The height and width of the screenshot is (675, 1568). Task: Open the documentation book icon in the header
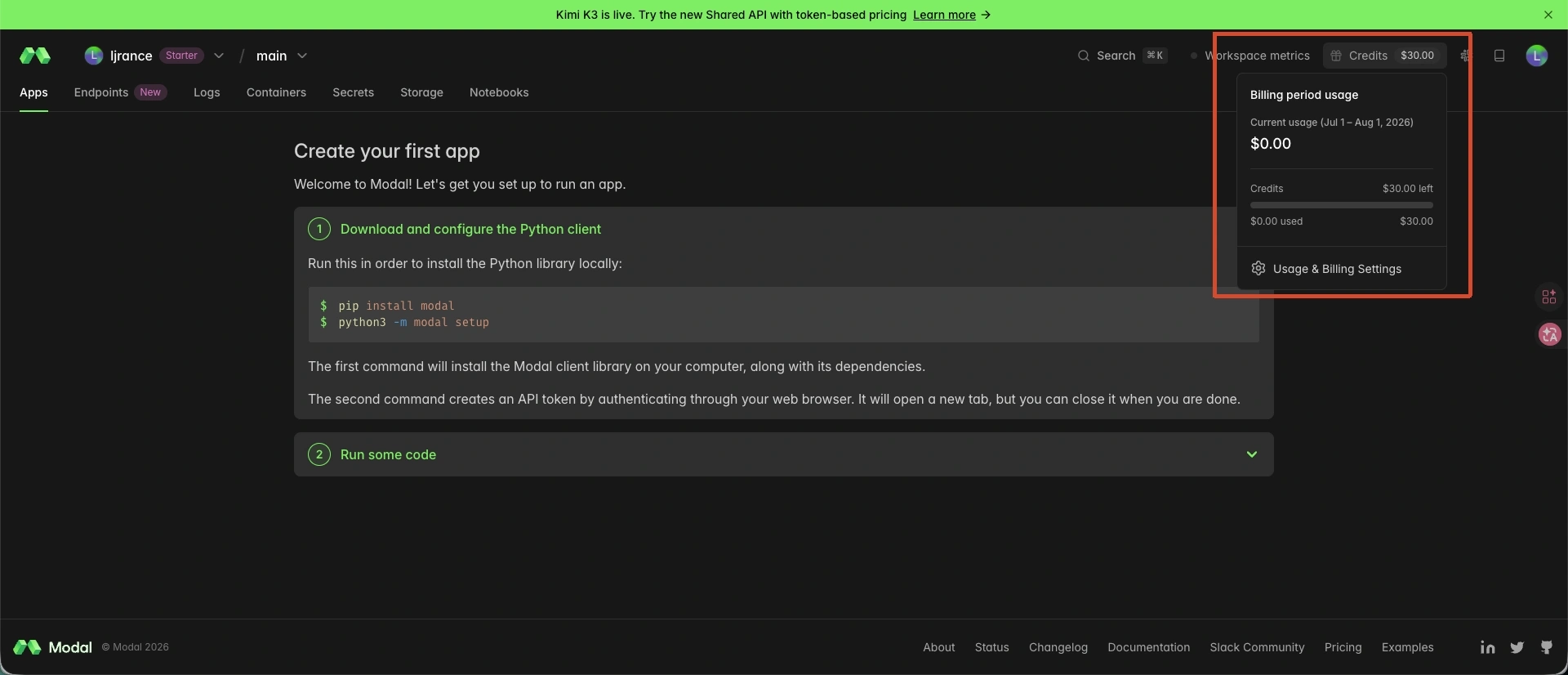pos(1499,56)
